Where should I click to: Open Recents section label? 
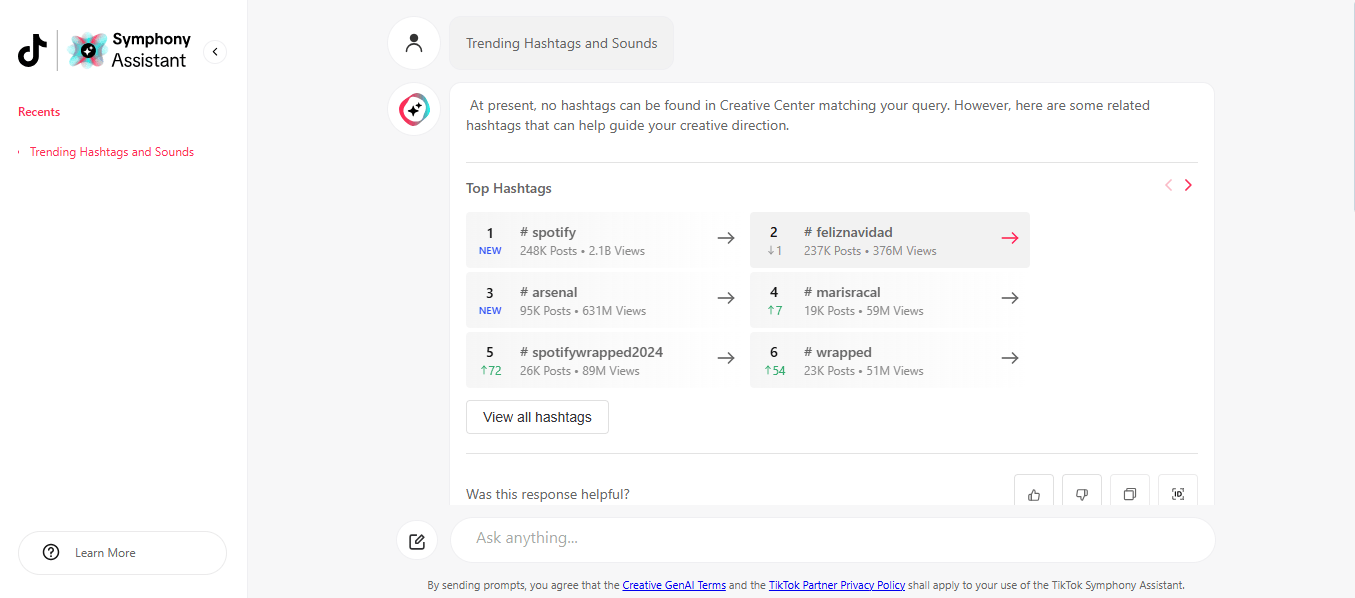(39, 112)
